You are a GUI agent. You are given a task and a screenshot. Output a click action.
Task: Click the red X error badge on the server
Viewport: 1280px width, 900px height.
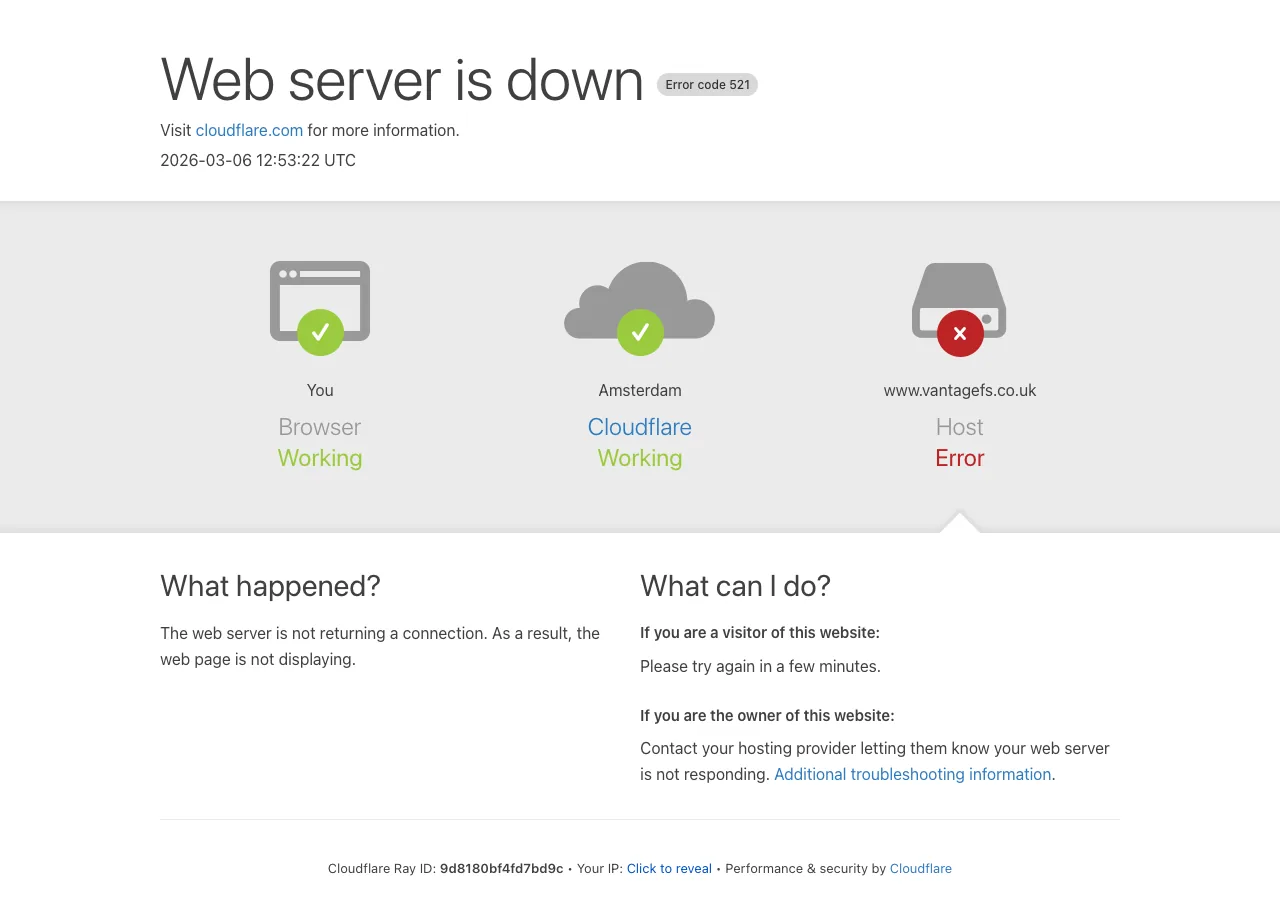click(960, 333)
